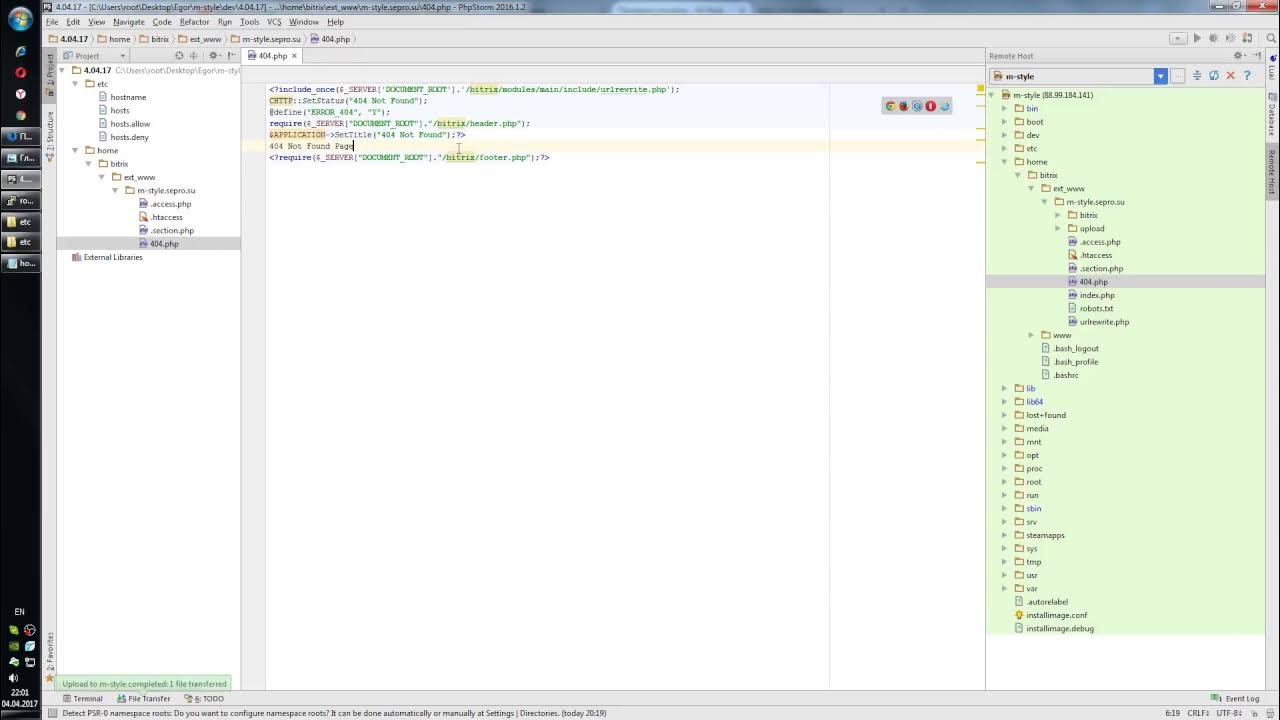This screenshot has height=720, width=1280.
Task: Expand upload folder in Remote Host
Action: tap(1058, 228)
